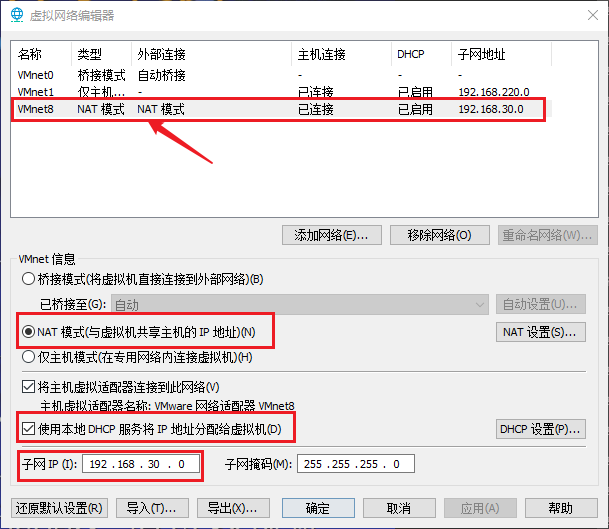Click the 添加网络 button
This screenshot has height=529, width=609.
(x=331, y=235)
